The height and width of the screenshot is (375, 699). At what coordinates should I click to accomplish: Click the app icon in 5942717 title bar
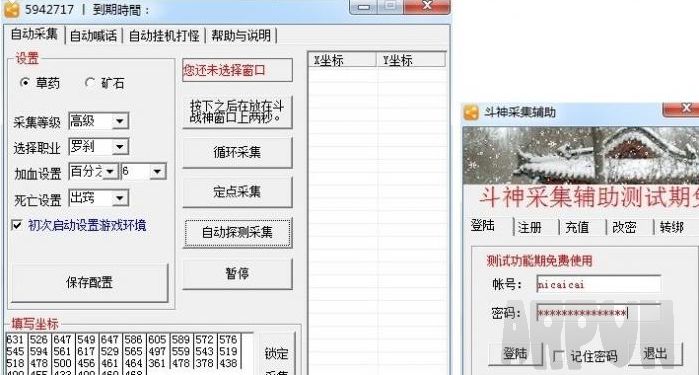[x=12, y=9]
